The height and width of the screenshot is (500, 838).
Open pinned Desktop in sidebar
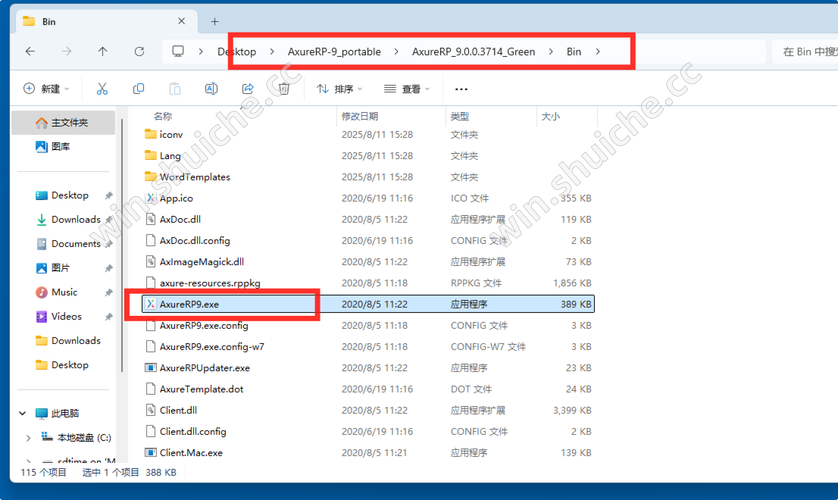tap(63, 196)
